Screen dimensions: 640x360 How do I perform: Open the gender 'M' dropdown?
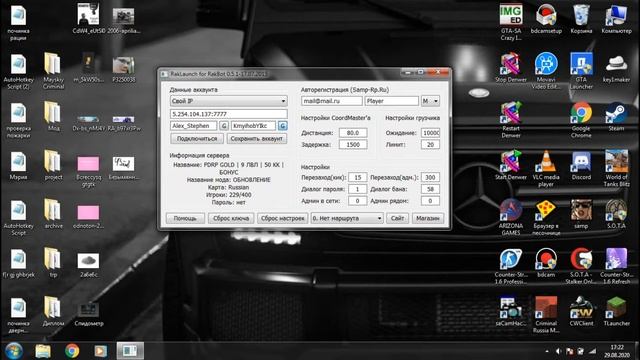pos(430,101)
